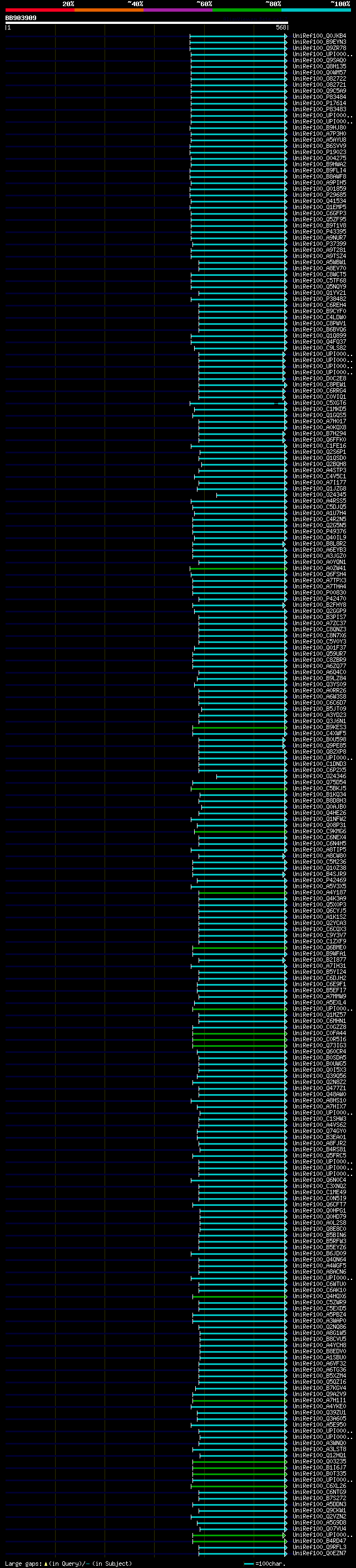Select the UniRef100_P38482 entry
Image resolution: width=356 pixels, height=1568 pixels.
(319, 299)
